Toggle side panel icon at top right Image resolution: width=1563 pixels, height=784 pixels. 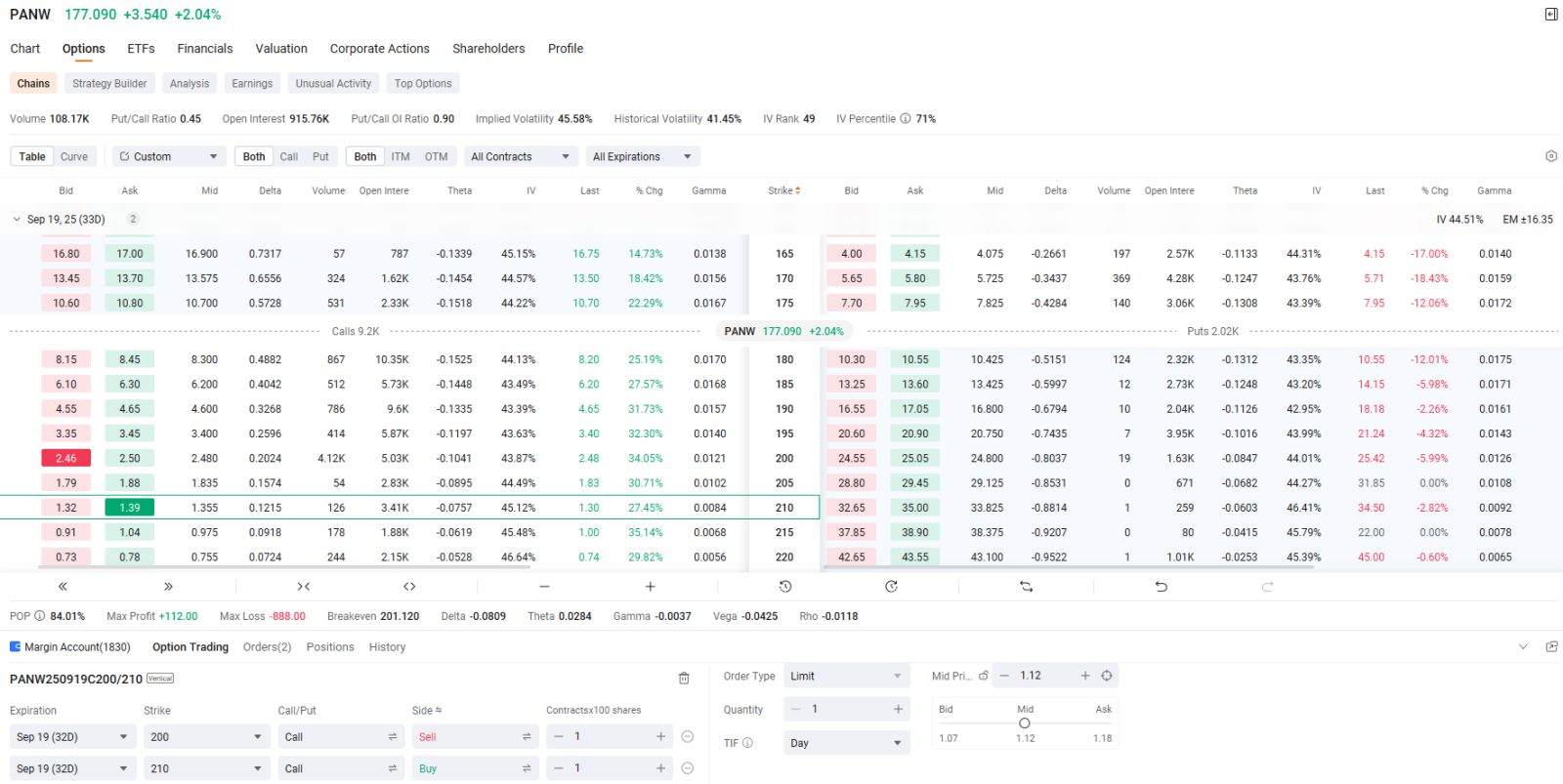(1551, 15)
